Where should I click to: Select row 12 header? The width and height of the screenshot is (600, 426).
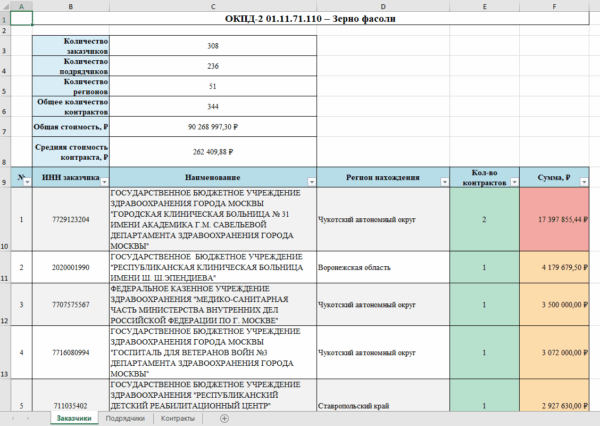5,305
